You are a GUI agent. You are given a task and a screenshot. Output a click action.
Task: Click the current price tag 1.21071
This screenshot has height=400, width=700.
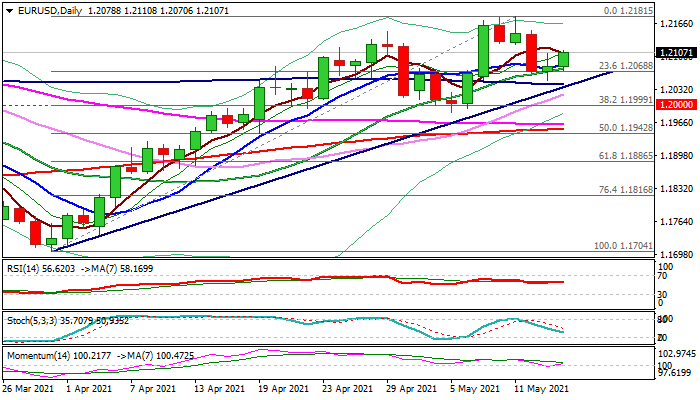click(x=676, y=52)
